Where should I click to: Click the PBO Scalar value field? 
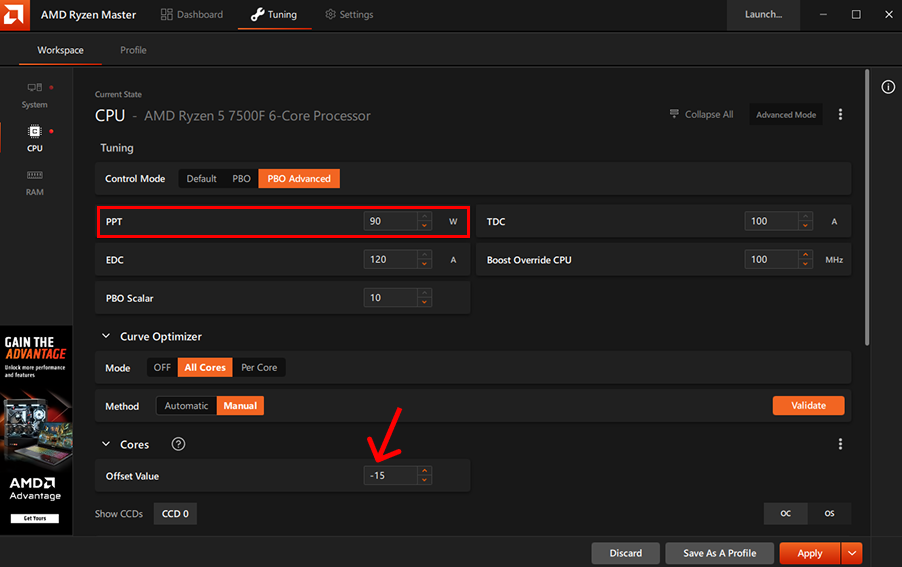coord(391,298)
